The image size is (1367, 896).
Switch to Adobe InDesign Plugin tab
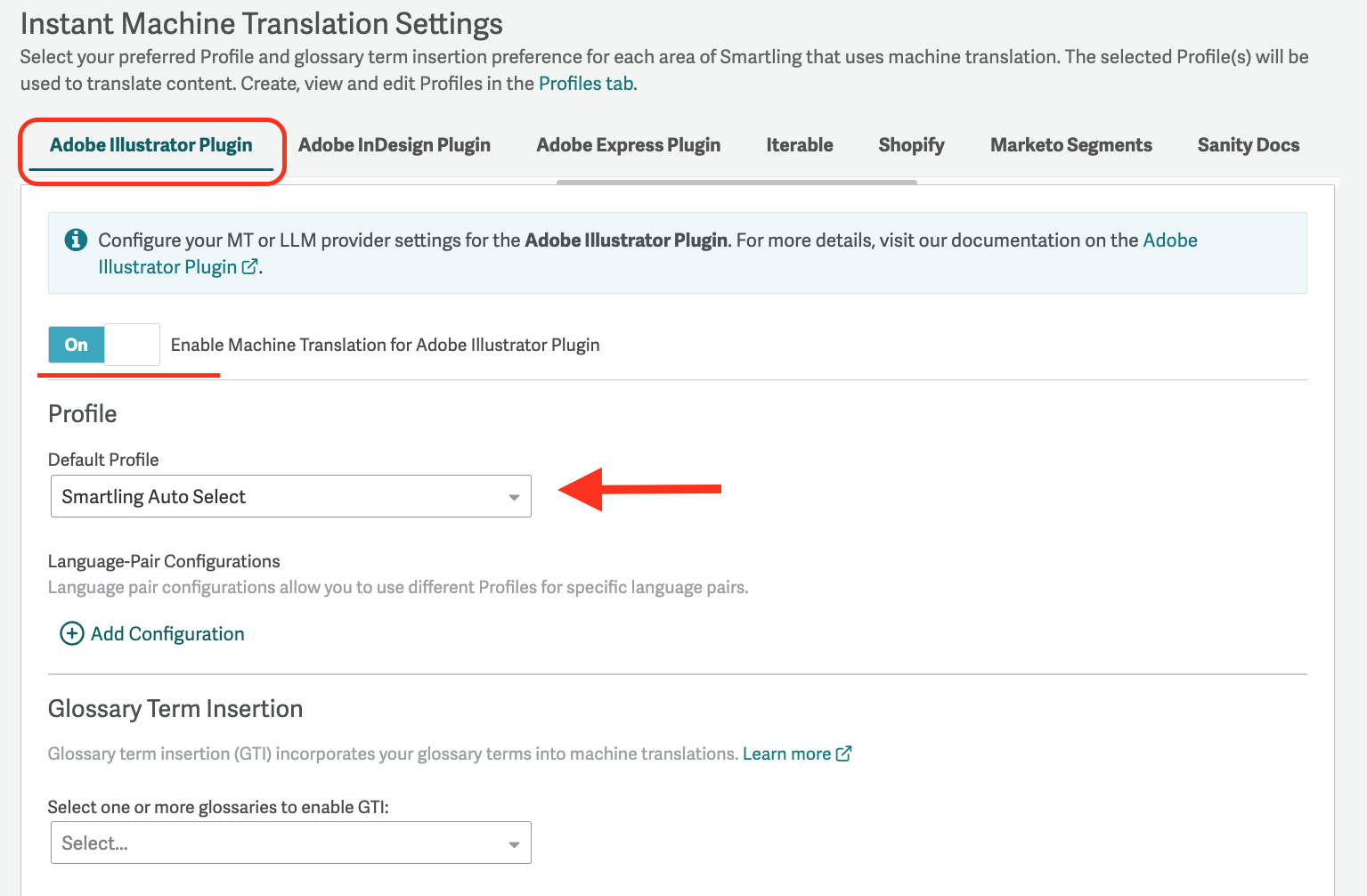tap(395, 145)
